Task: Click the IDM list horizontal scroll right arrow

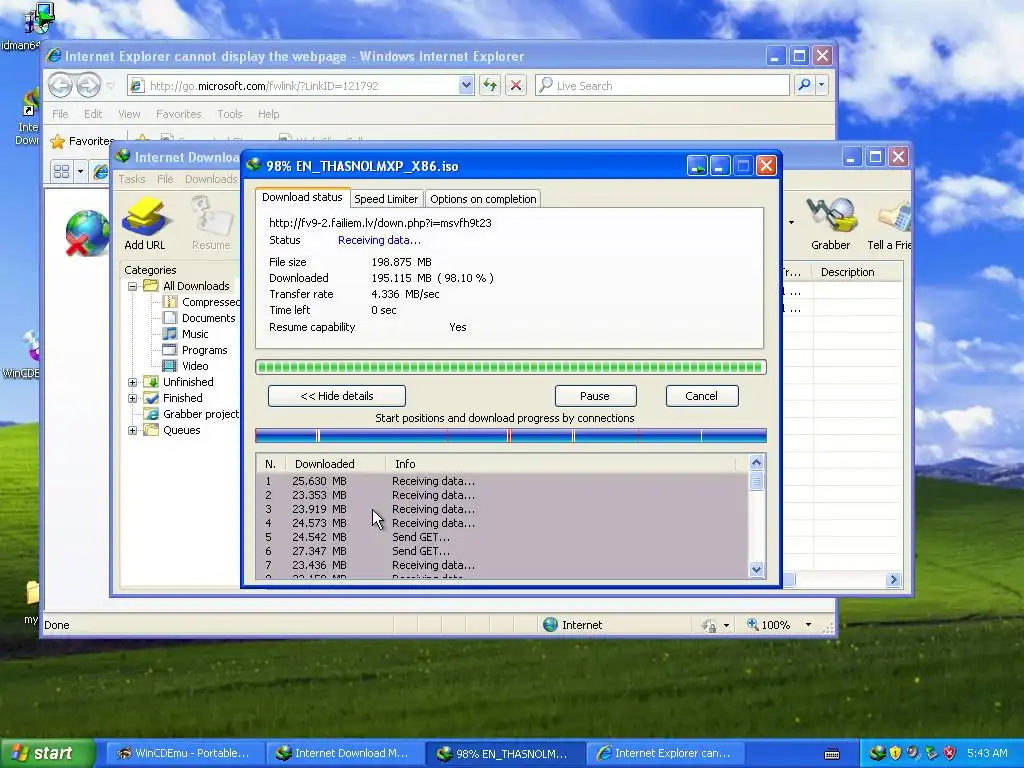Action: [x=893, y=579]
